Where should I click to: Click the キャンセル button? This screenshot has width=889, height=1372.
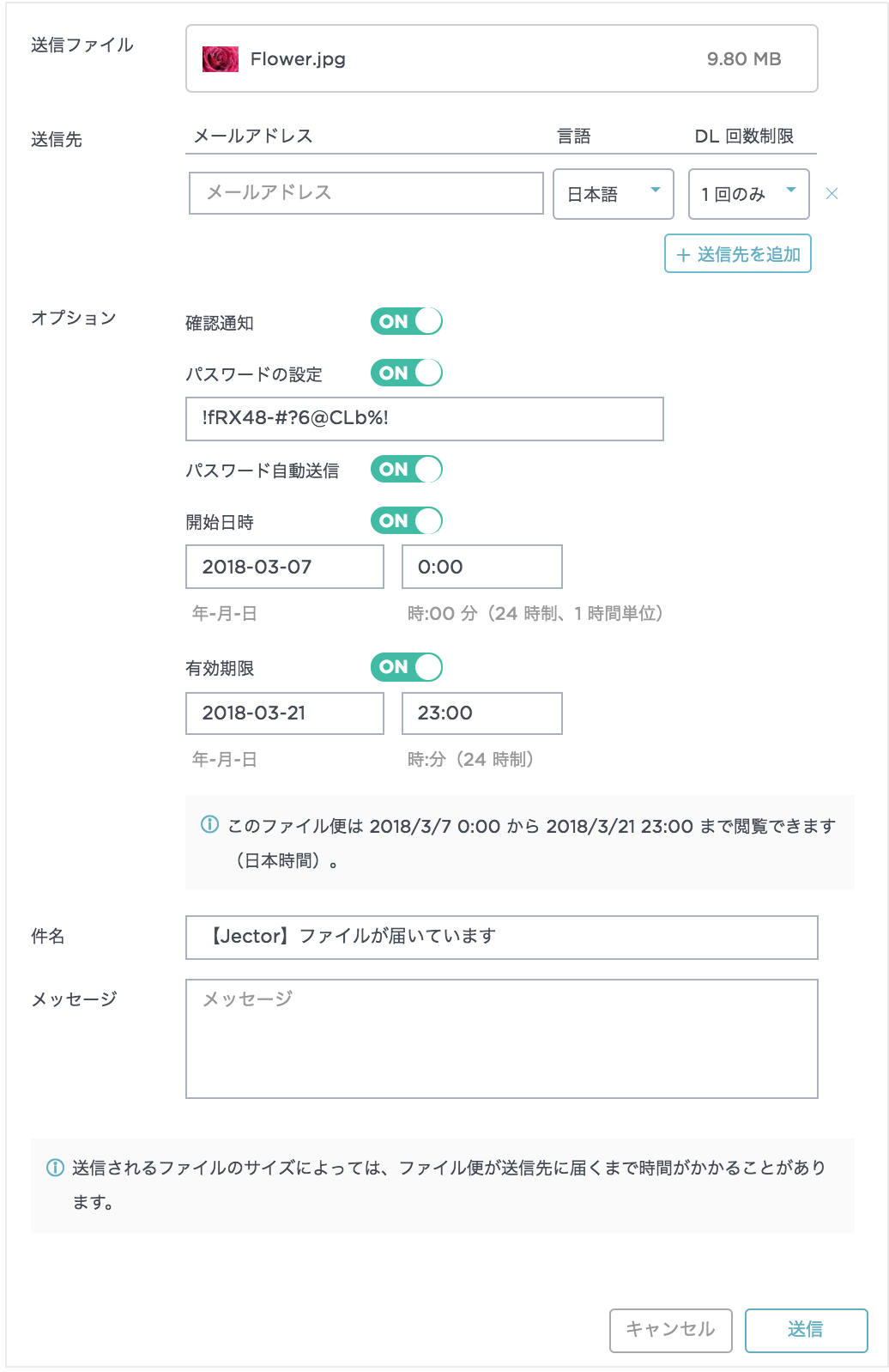pyautogui.click(x=671, y=1330)
